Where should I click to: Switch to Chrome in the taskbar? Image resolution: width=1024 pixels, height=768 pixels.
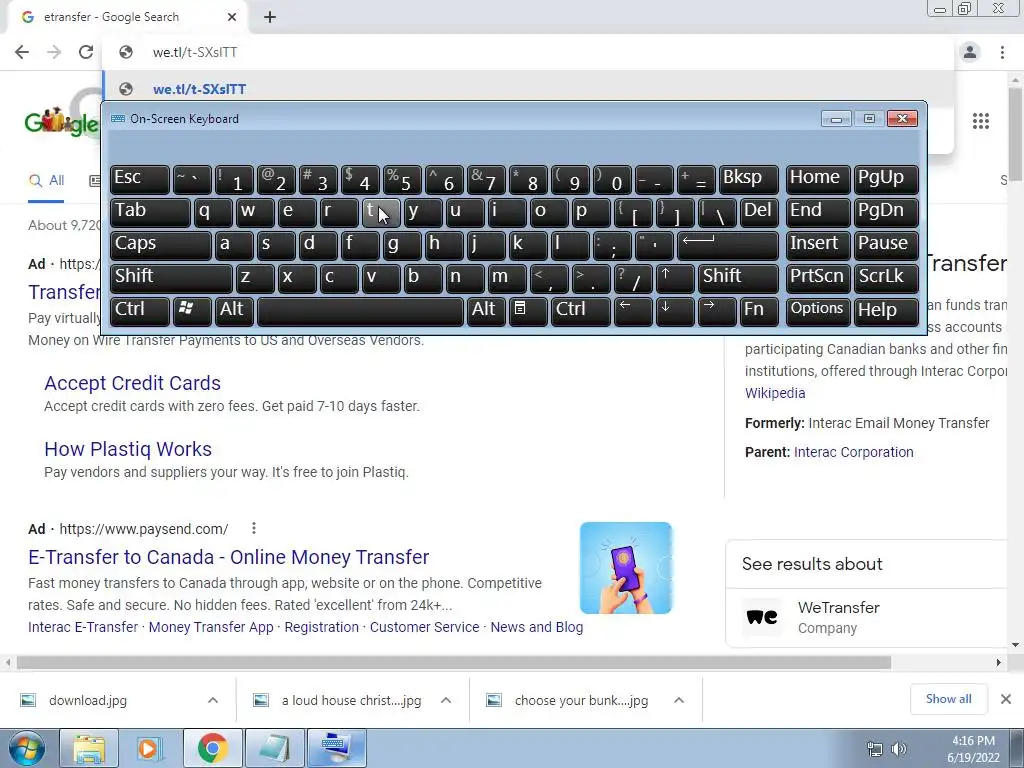[x=212, y=748]
